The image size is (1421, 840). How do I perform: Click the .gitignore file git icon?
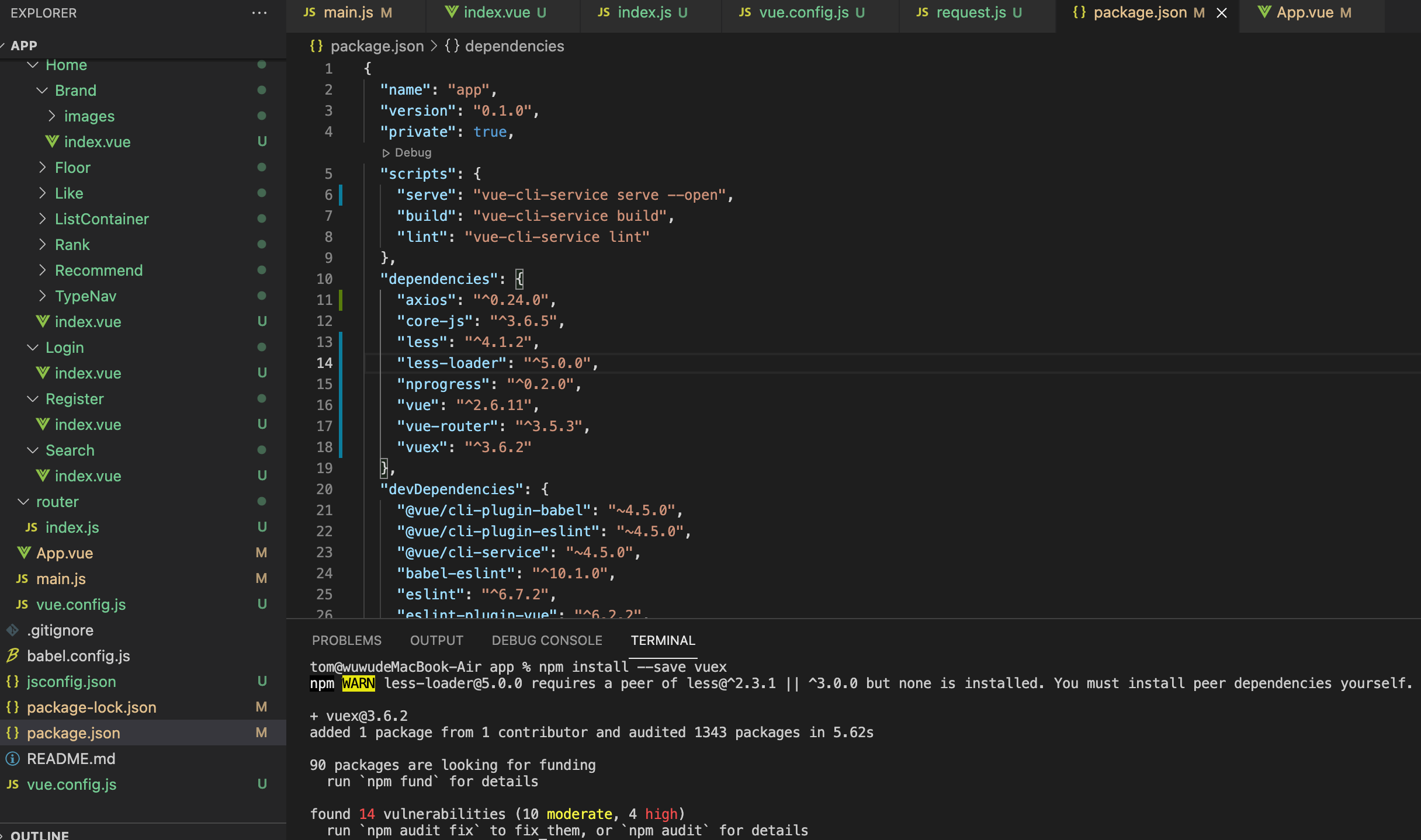(12, 630)
